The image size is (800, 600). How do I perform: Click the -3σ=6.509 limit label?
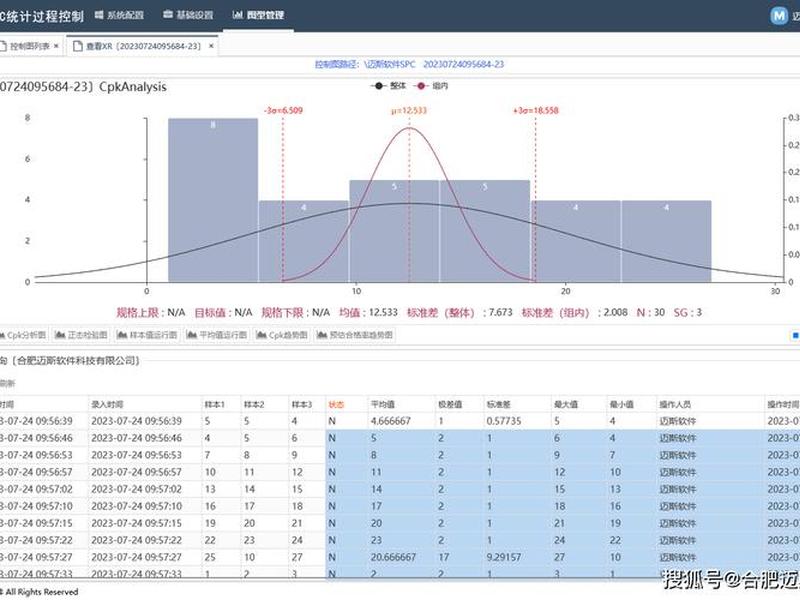283,110
